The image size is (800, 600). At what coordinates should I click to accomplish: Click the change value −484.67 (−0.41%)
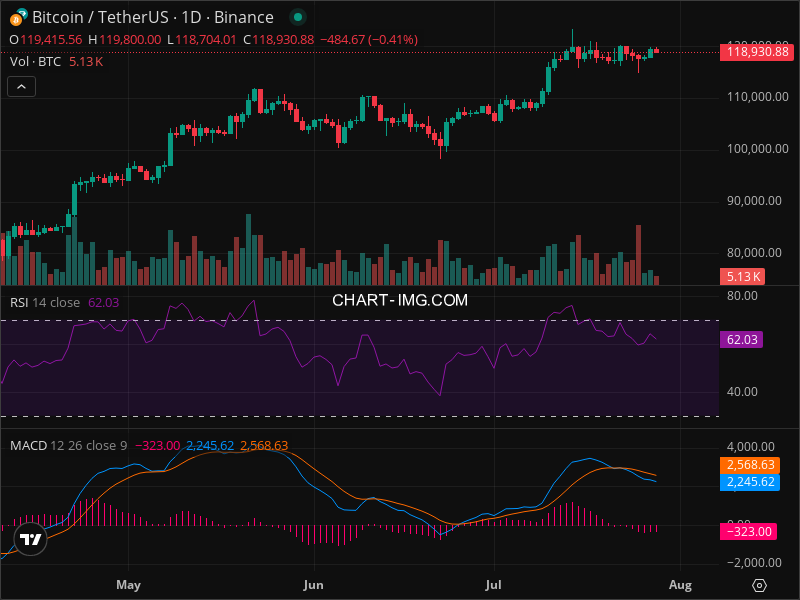369,40
